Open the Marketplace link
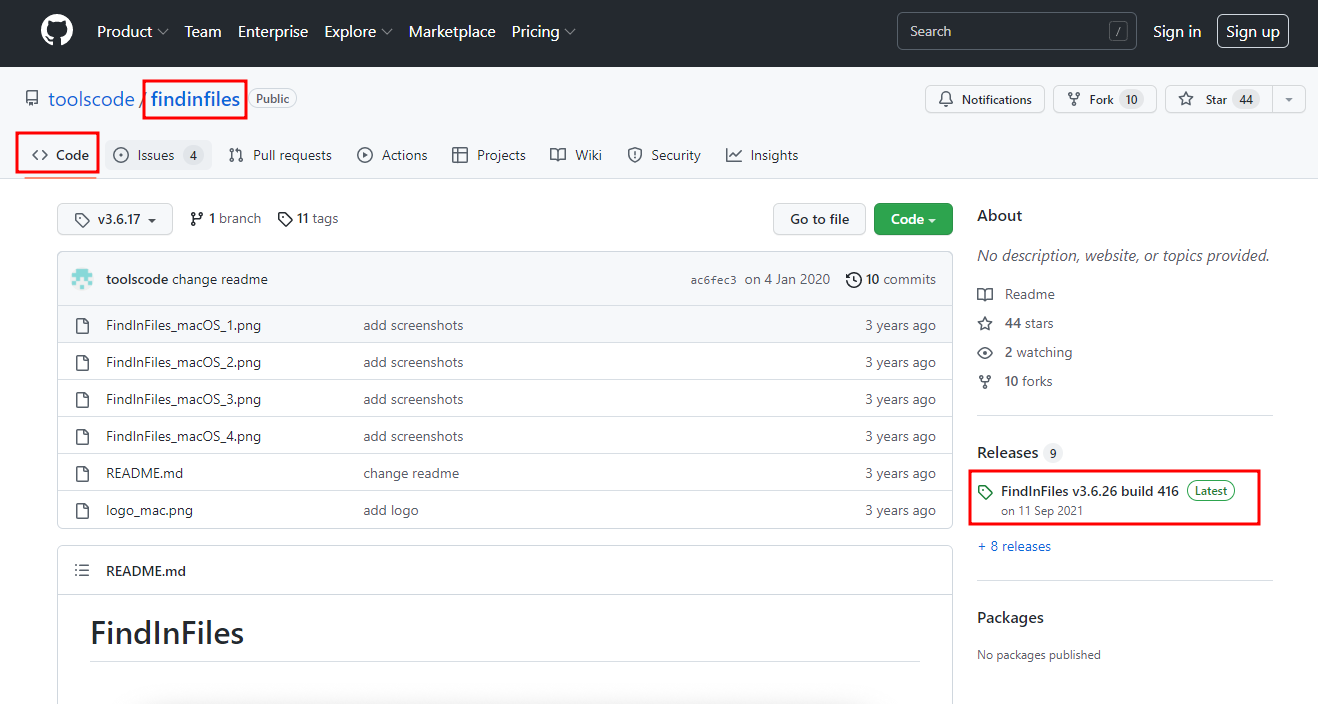Screen dimensions: 1318x704 coord(452,32)
